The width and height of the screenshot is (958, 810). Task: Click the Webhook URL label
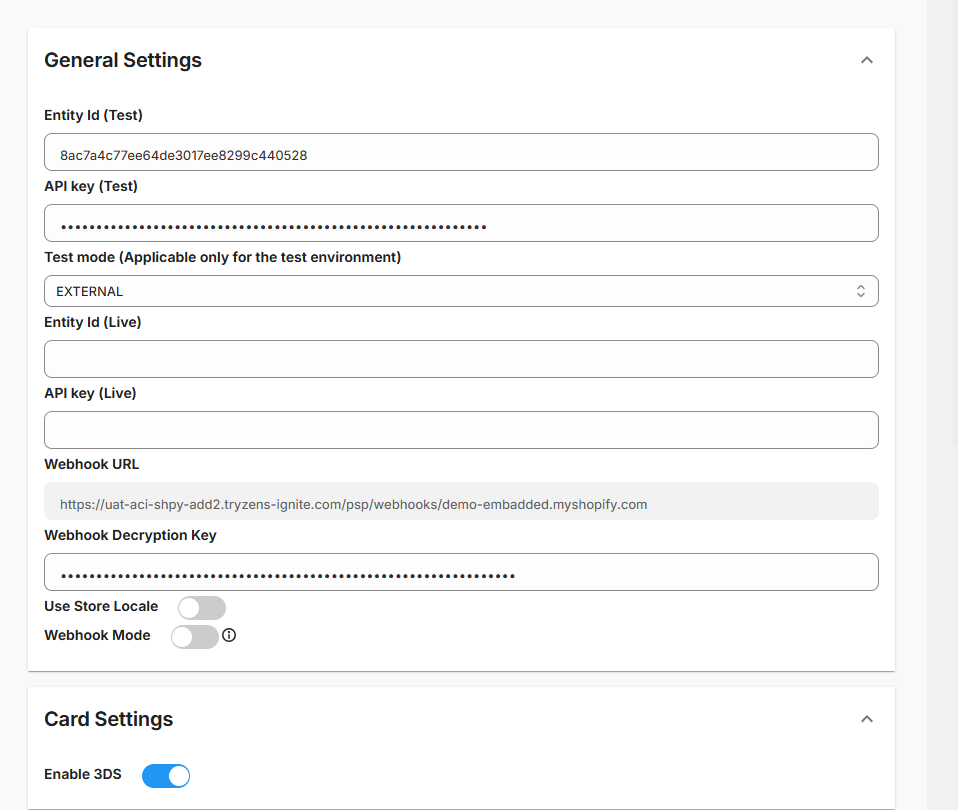tap(92, 464)
